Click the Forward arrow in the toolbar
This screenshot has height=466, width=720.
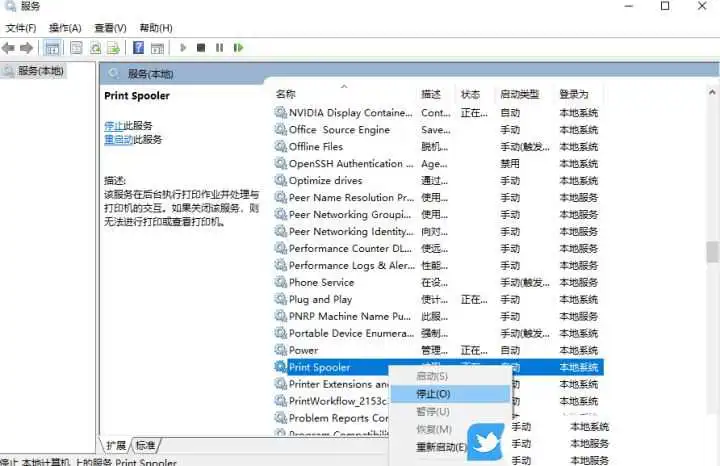tap(27, 48)
